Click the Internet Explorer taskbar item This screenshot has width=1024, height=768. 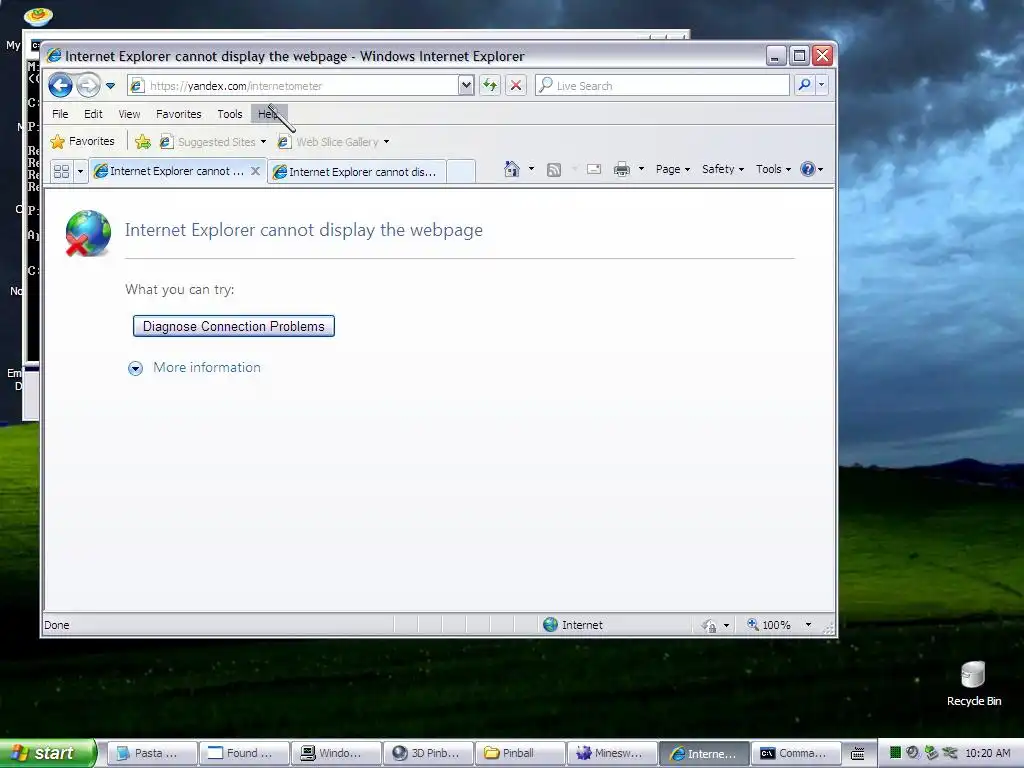tap(704, 753)
